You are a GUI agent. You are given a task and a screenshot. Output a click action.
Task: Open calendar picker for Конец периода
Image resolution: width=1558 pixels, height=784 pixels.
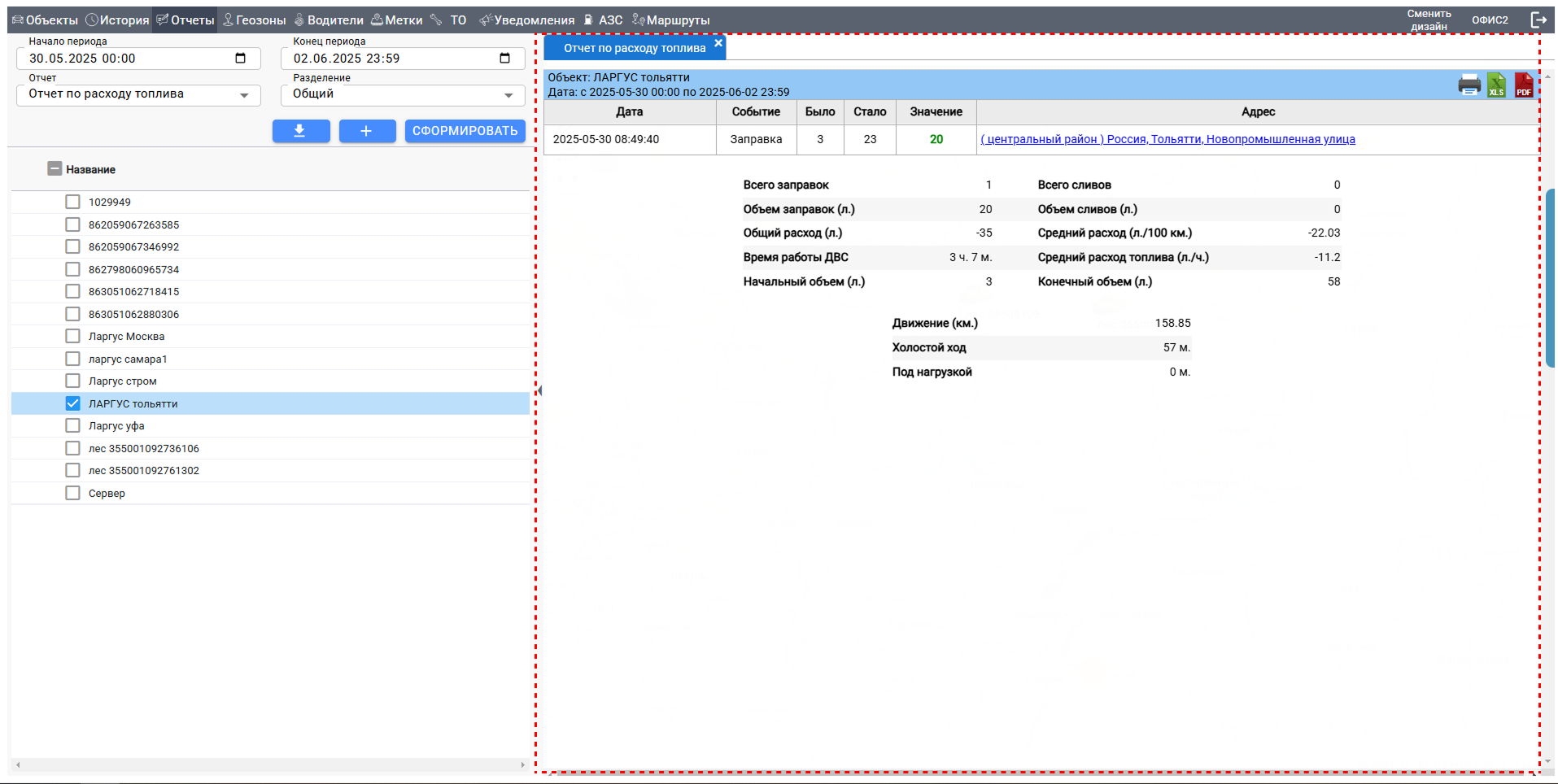504,59
